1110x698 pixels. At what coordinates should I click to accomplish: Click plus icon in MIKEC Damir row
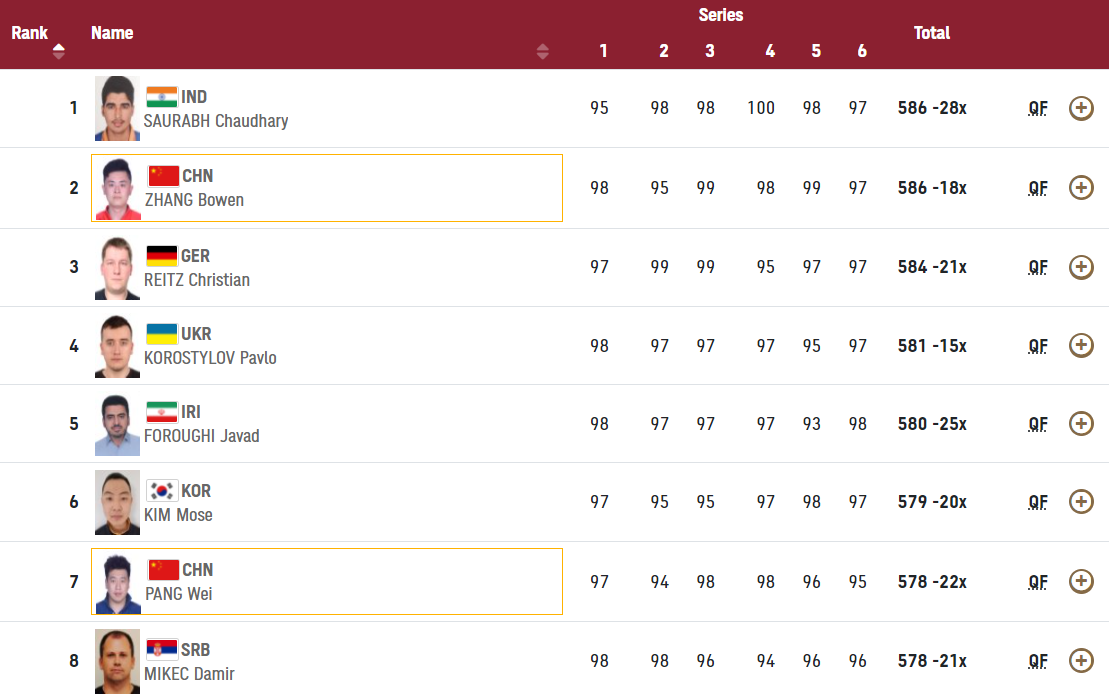point(1081,660)
